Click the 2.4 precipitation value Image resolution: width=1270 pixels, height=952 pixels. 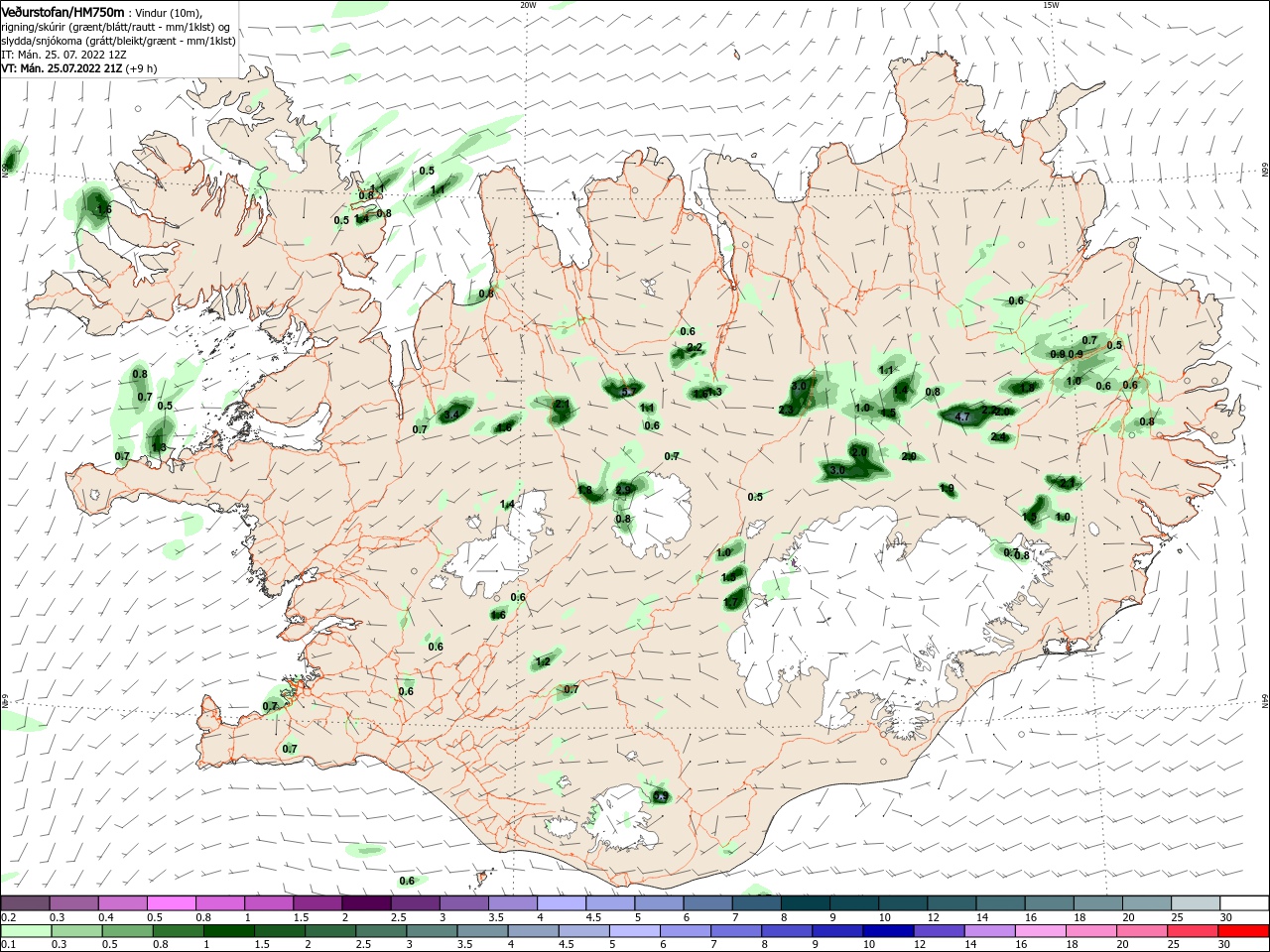click(998, 436)
